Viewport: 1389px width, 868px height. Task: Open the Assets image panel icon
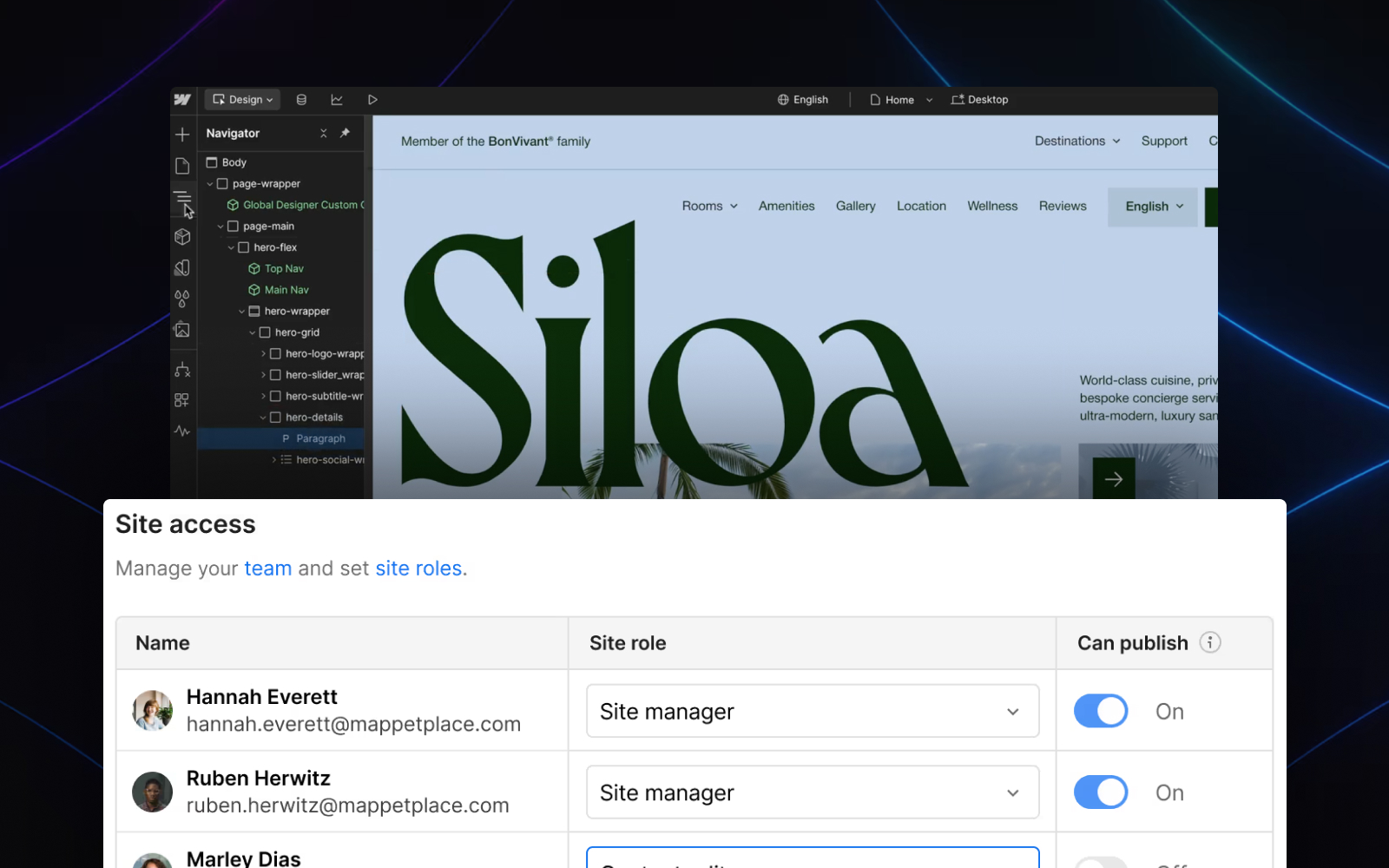click(182, 330)
